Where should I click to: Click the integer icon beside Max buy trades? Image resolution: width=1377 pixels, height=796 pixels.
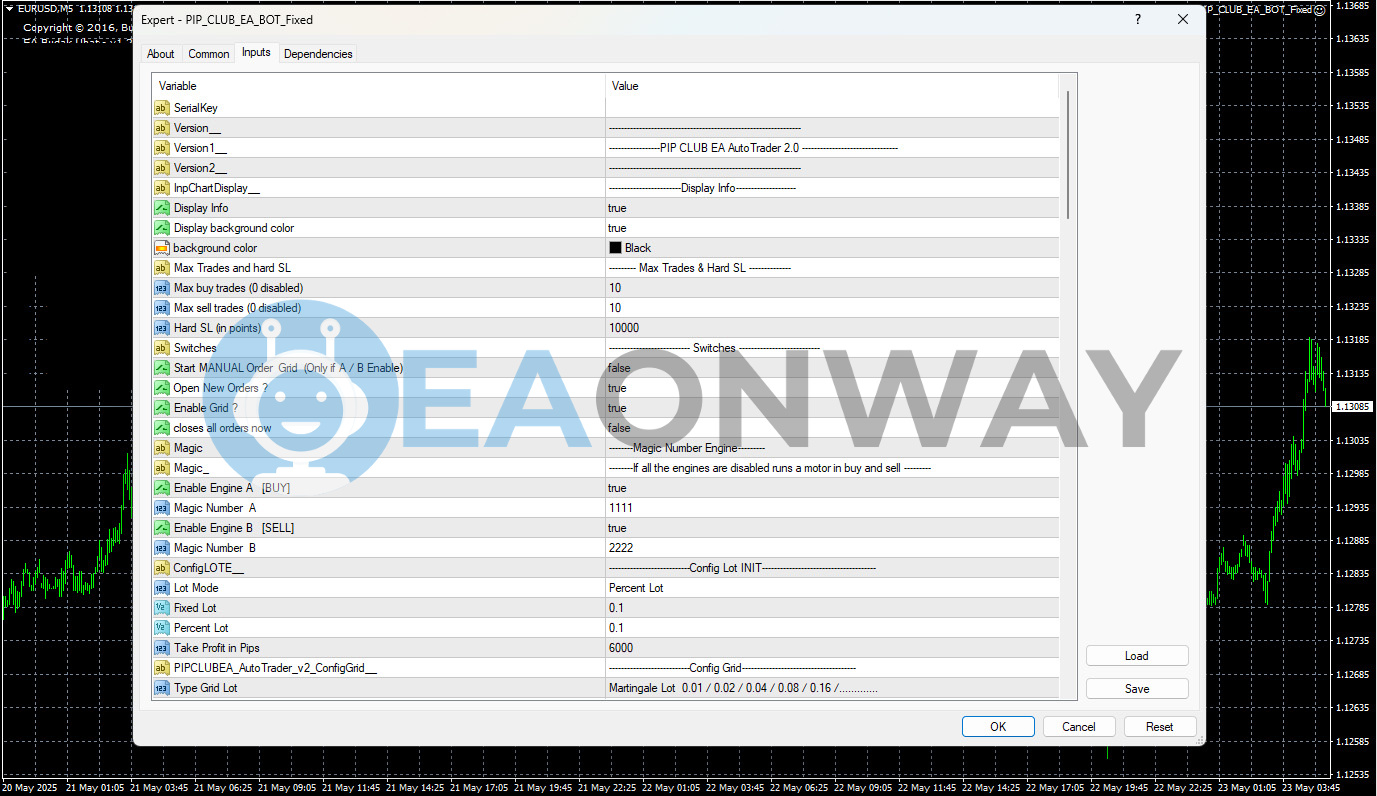coord(161,288)
